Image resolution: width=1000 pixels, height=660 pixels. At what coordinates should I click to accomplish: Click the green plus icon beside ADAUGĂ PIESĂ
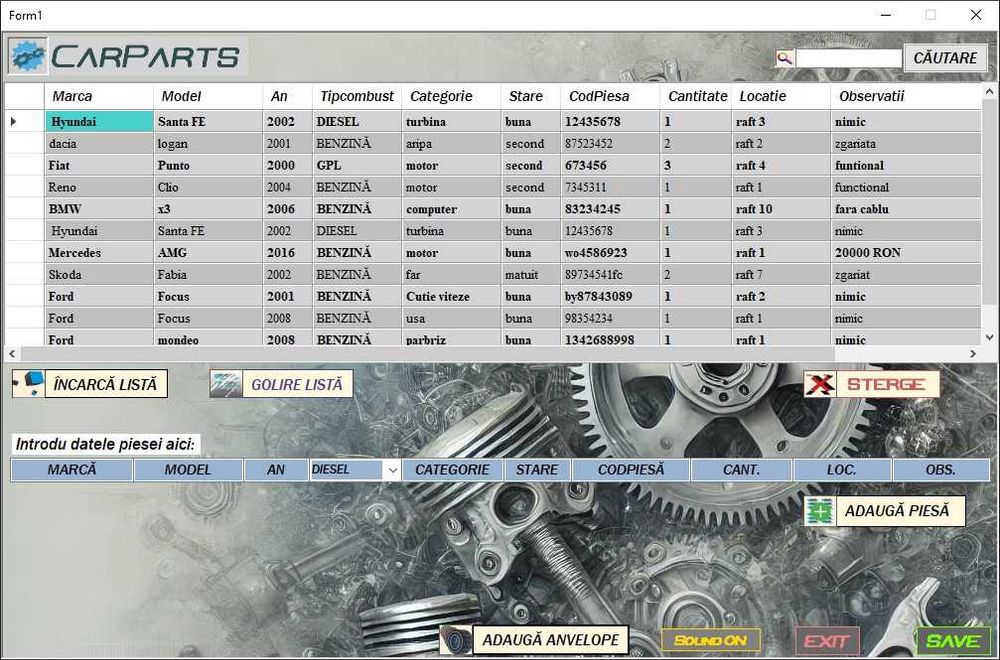pyautogui.click(x=820, y=511)
